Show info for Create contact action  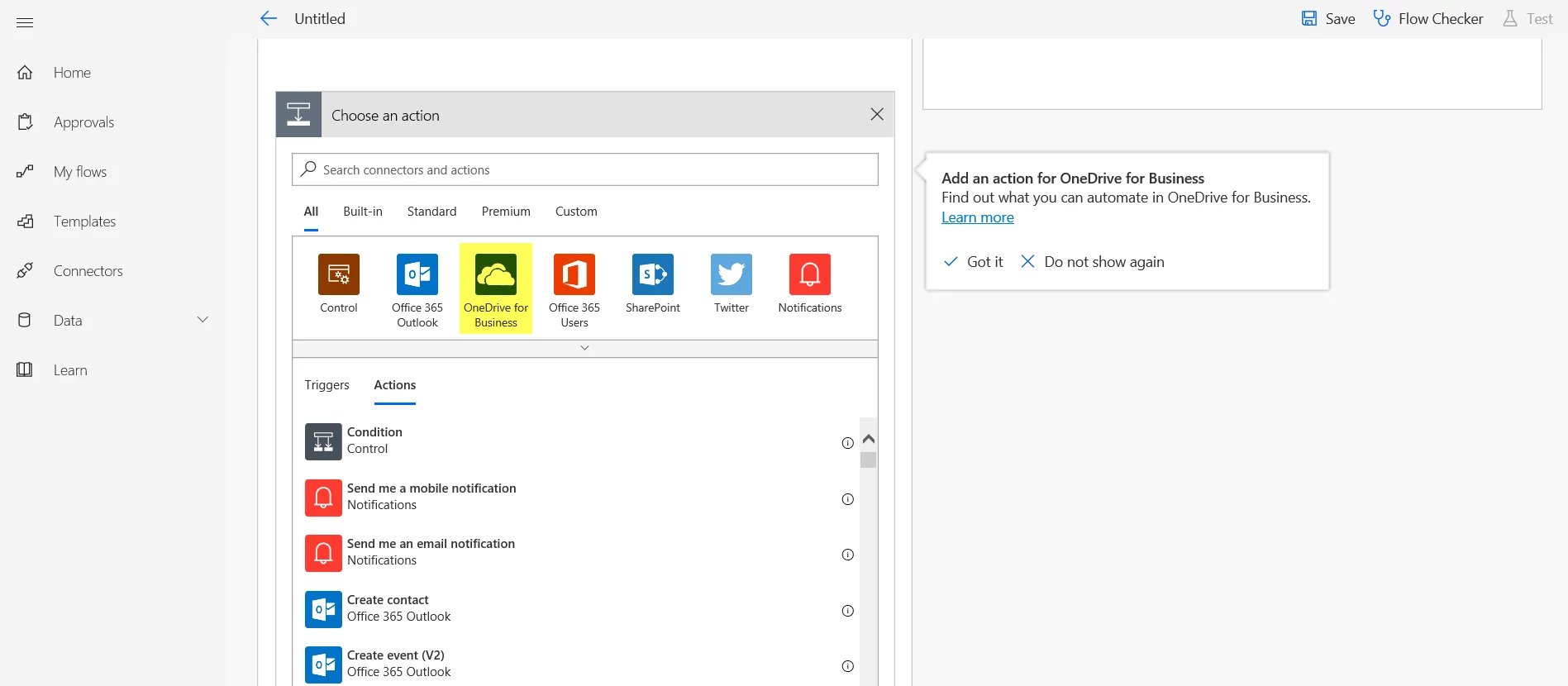[847, 611]
